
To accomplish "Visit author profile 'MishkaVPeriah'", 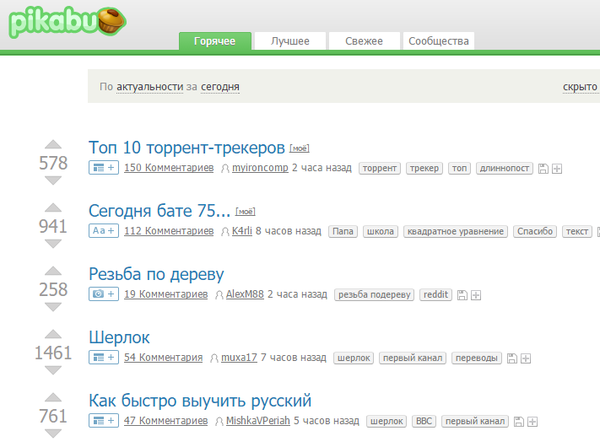I will point(258,421).
